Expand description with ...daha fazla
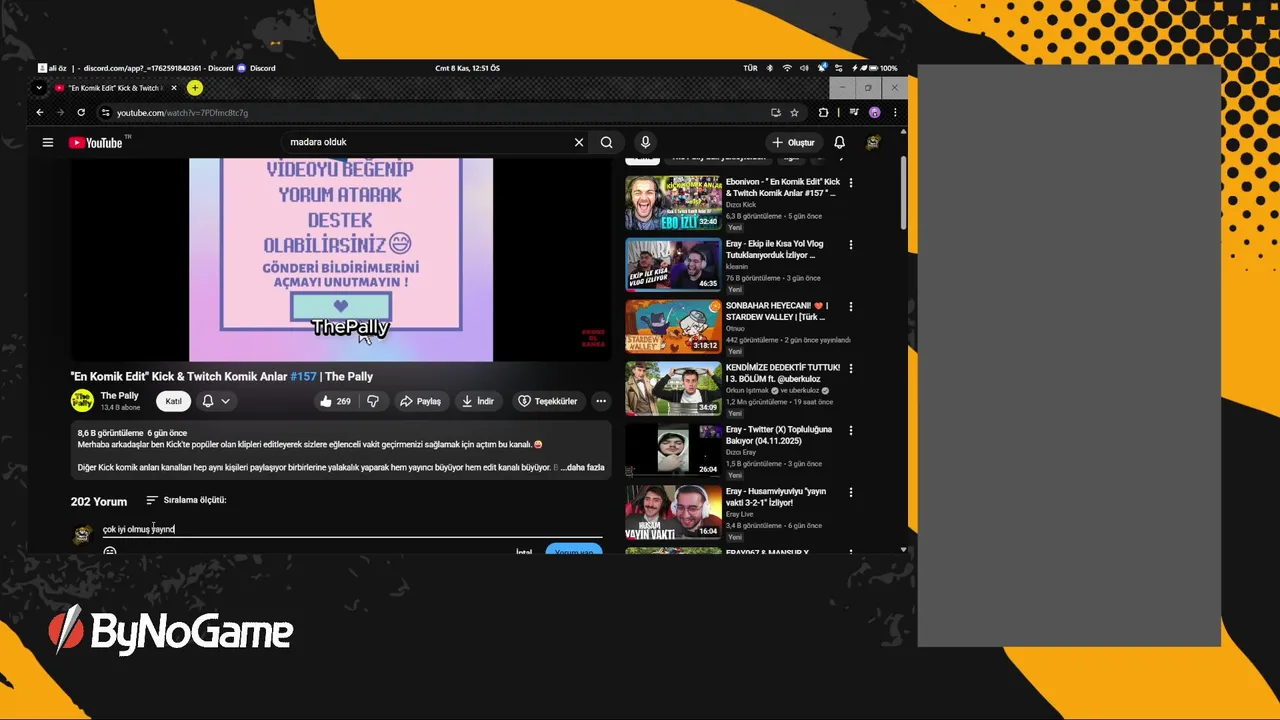Image resolution: width=1280 pixels, height=720 pixels. (582, 467)
